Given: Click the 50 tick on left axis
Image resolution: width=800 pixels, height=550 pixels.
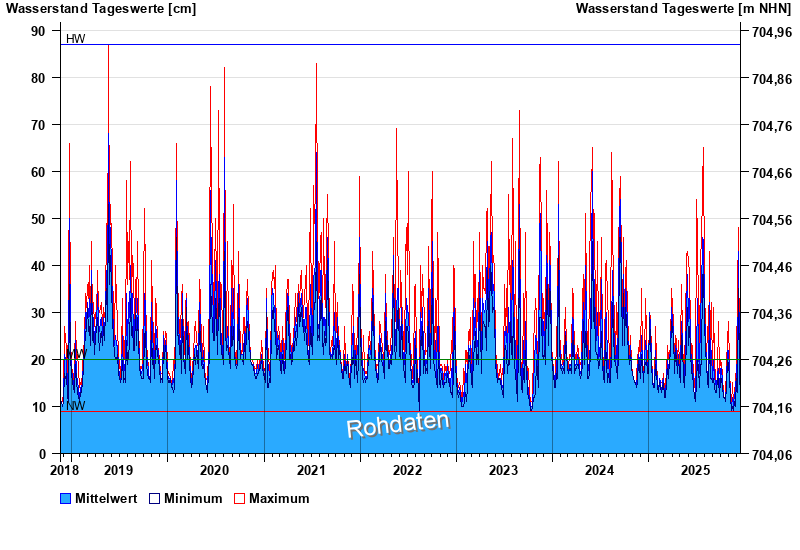Looking at the screenshot, I should click(x=38, y=219).
